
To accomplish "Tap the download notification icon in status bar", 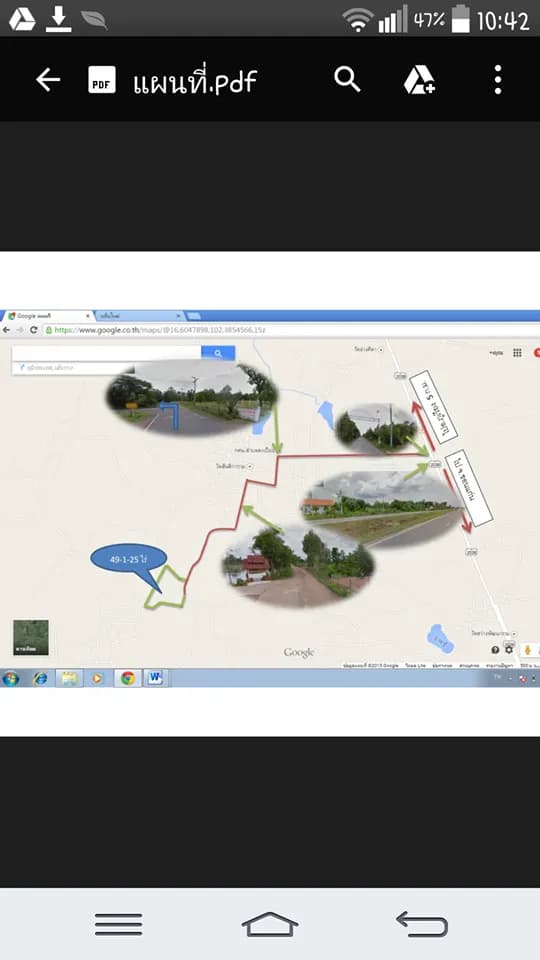I will (59, 19).
